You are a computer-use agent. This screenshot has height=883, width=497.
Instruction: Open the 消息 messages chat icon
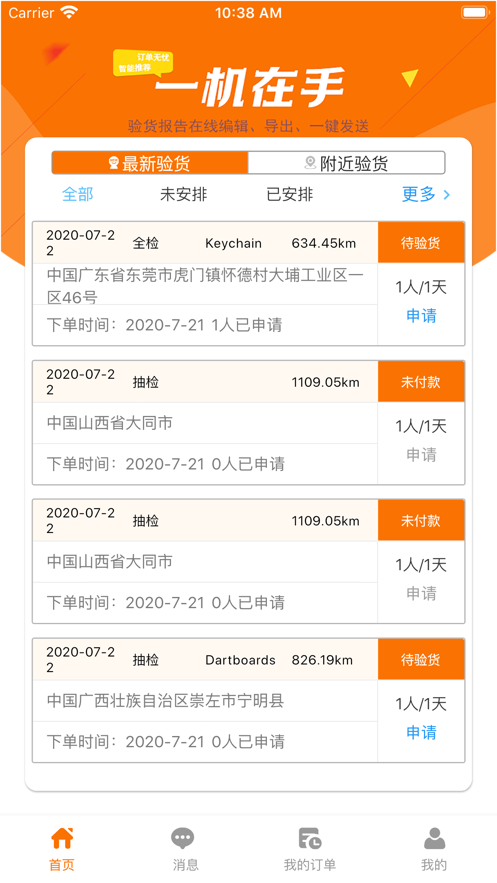pyautogui.click(x=182, y=839)
